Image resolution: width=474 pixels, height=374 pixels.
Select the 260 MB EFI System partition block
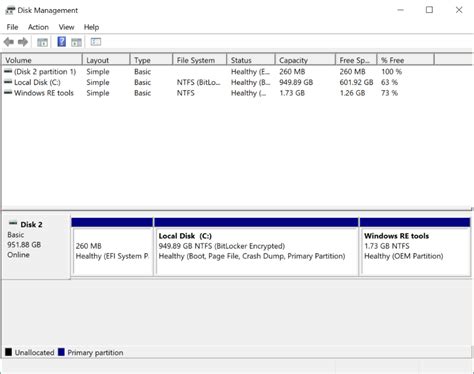tap(112, 247)
